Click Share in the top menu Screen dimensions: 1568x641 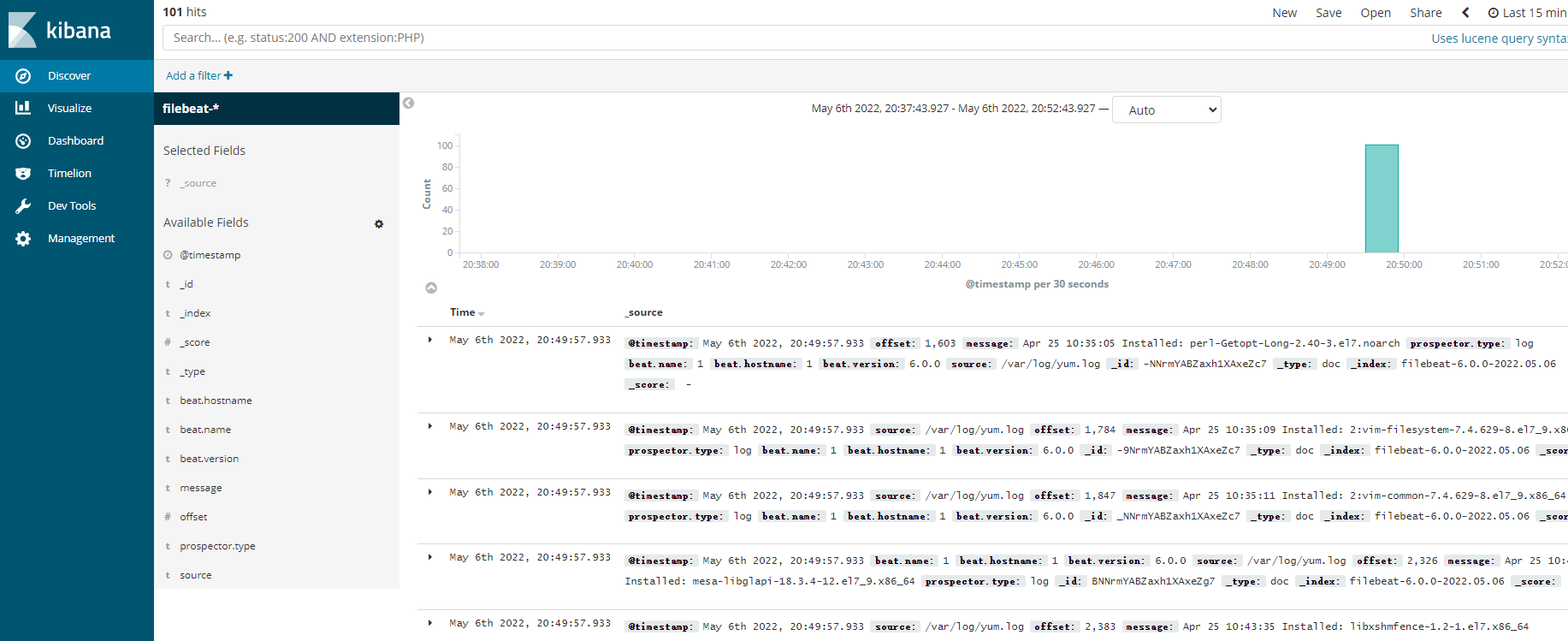(x=1426, y=13)
